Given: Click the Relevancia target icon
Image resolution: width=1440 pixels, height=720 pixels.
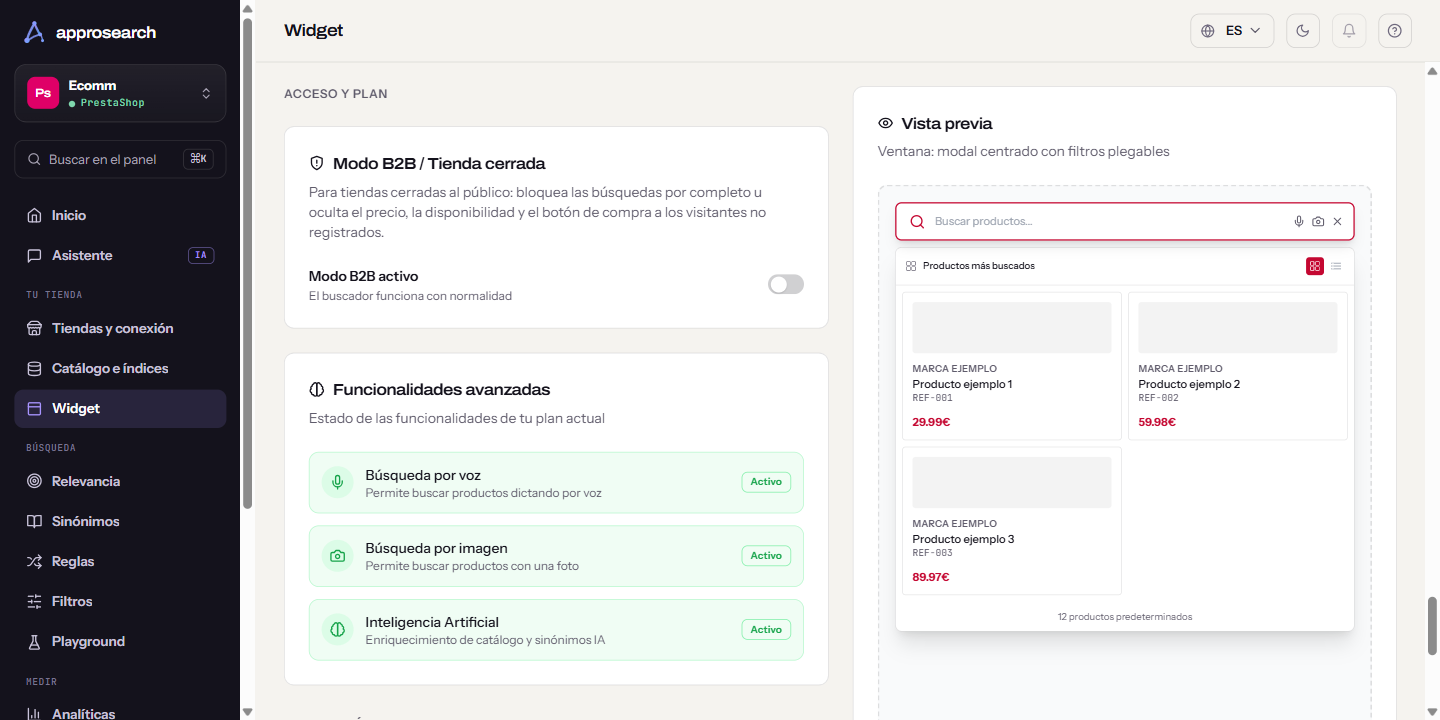Looking at the screenshot, I should [34, 481].
